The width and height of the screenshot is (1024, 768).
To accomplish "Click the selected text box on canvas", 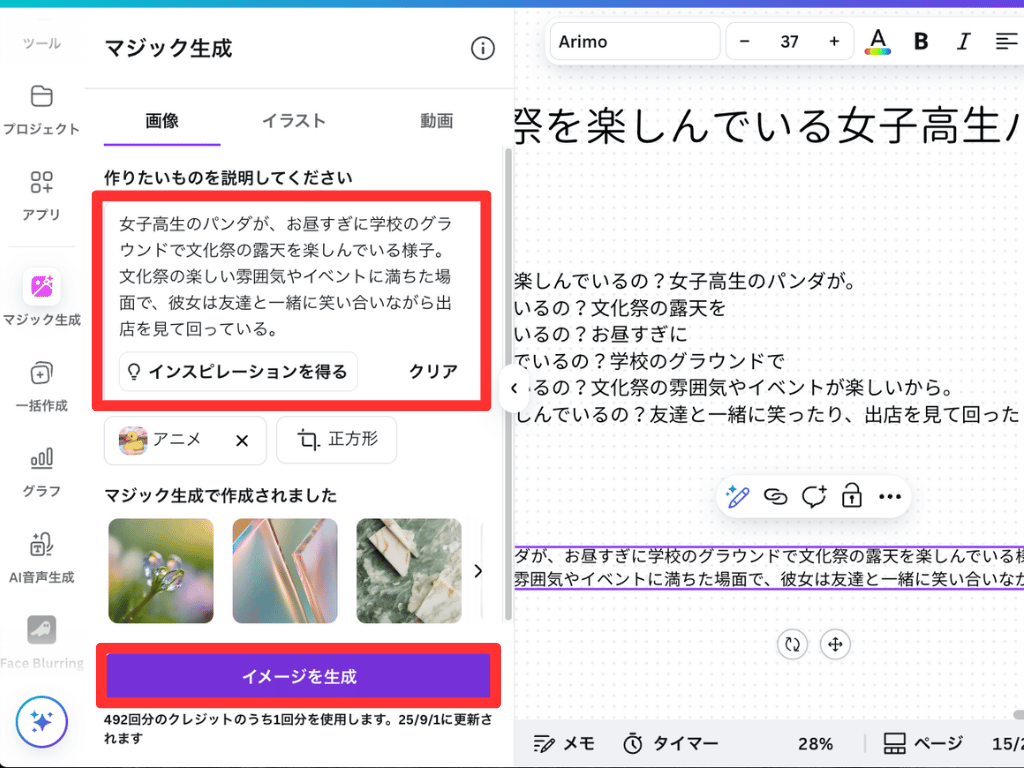I will (x=769, y=568).
